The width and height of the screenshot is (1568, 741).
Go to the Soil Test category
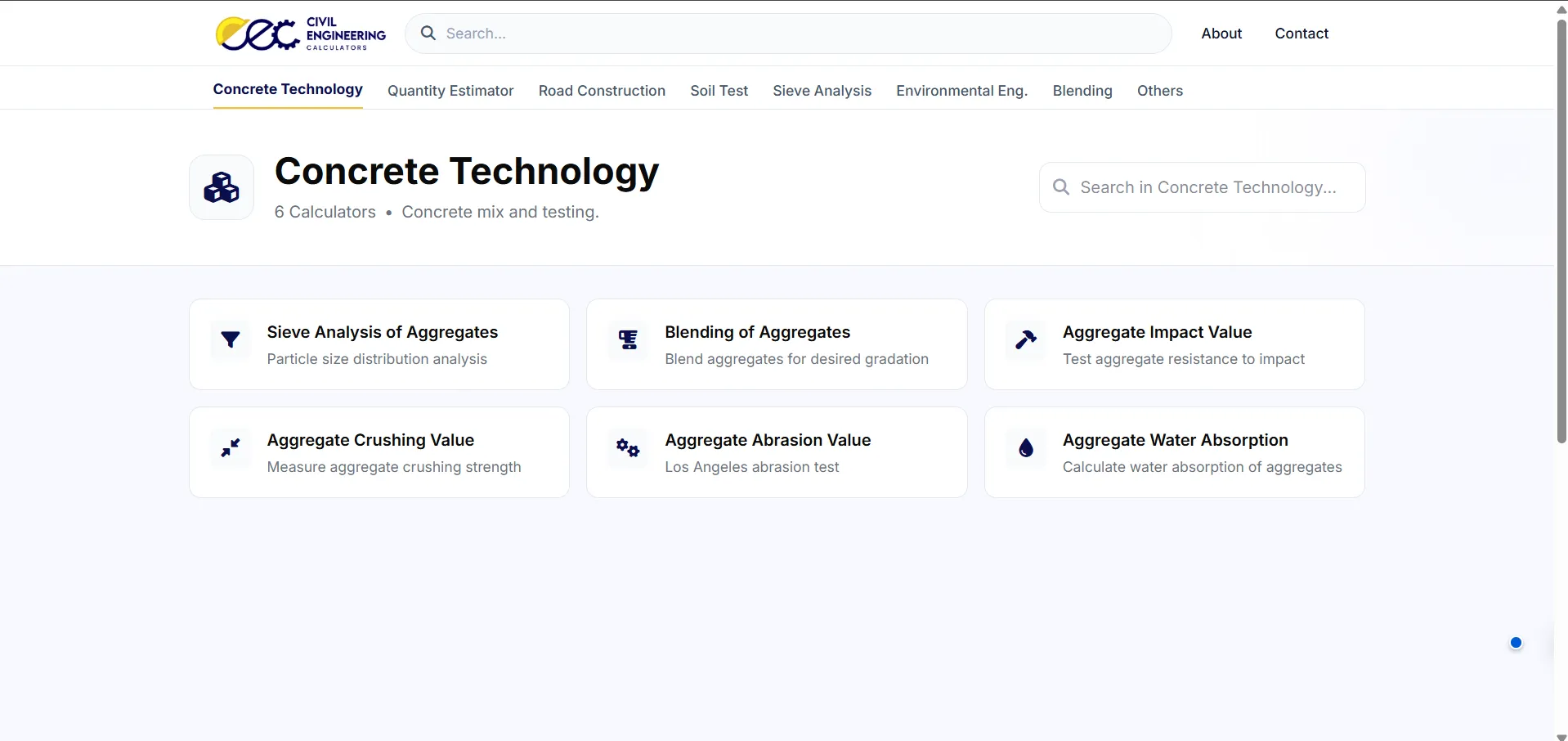click(x=719, y=91)
